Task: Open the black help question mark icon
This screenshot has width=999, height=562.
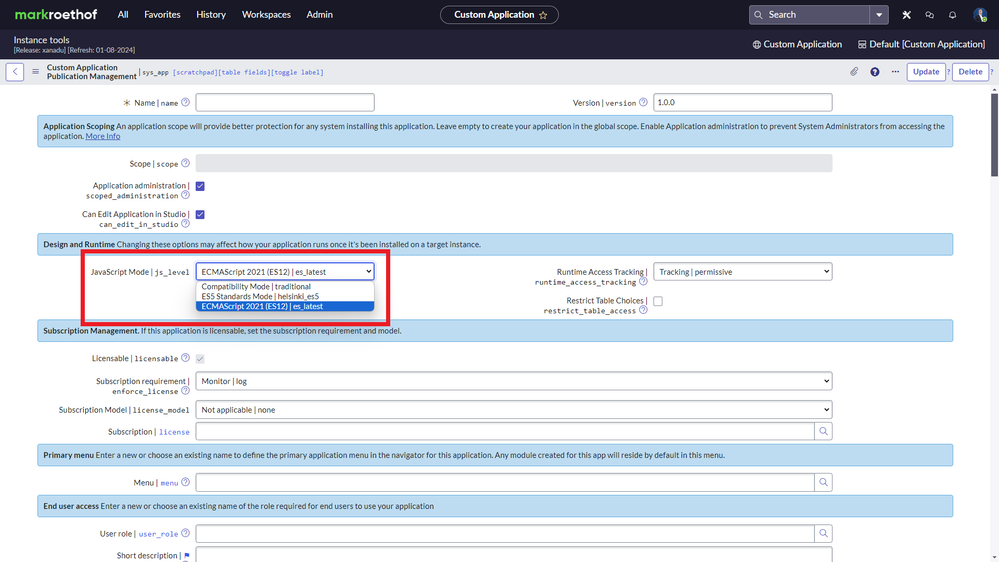Action: pyautogui.click(x=875, y=72)
